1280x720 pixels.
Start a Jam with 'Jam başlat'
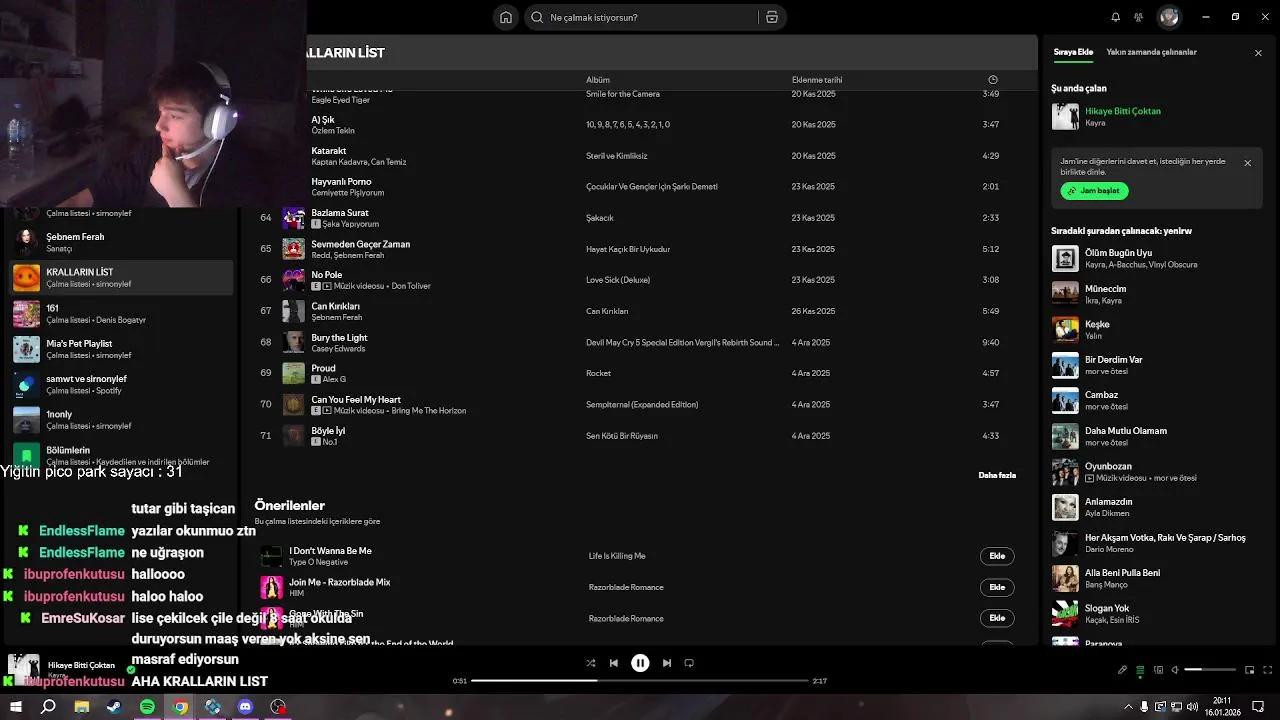pos(1094,191)
